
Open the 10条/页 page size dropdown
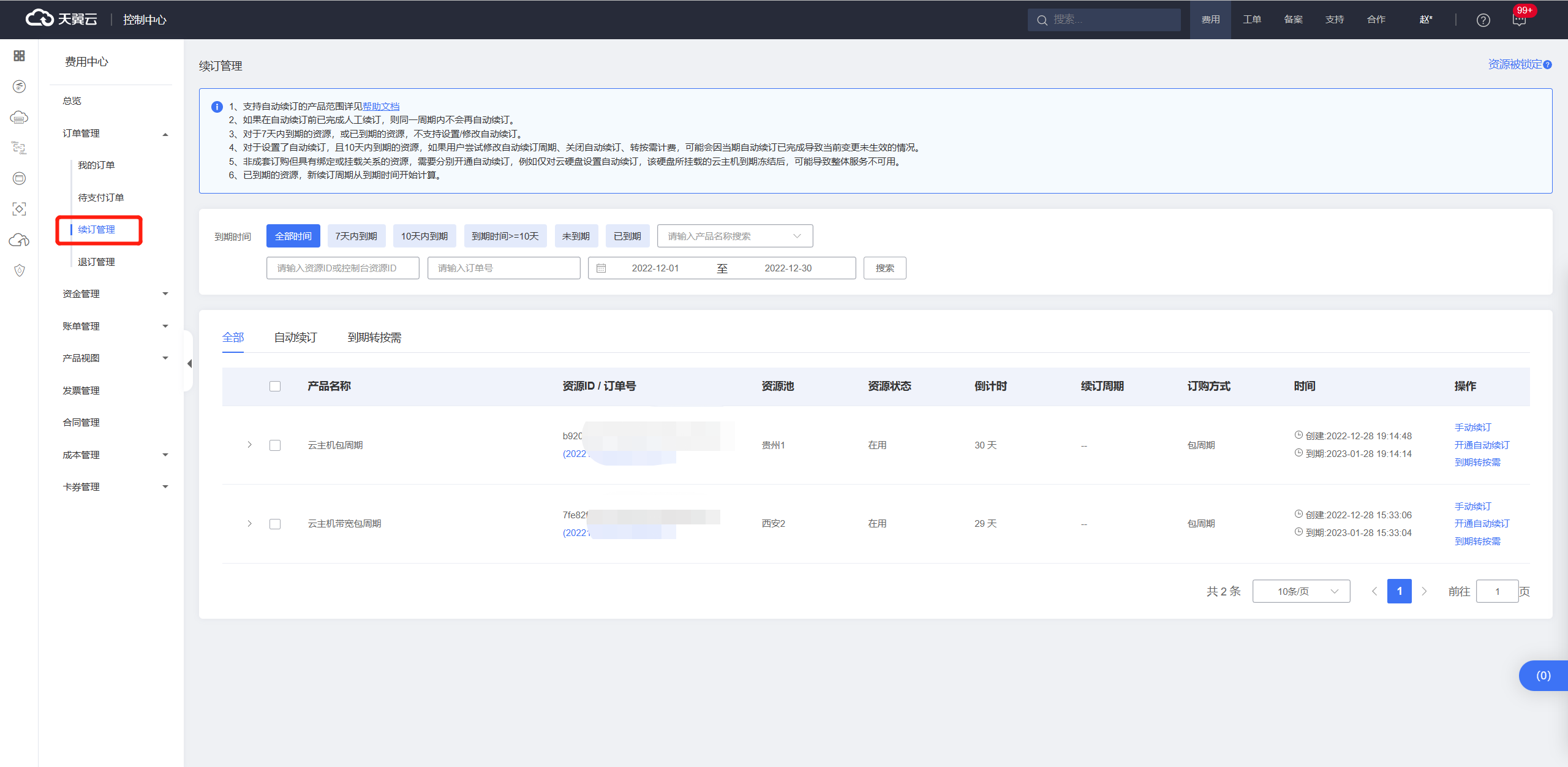(1301, 591)
